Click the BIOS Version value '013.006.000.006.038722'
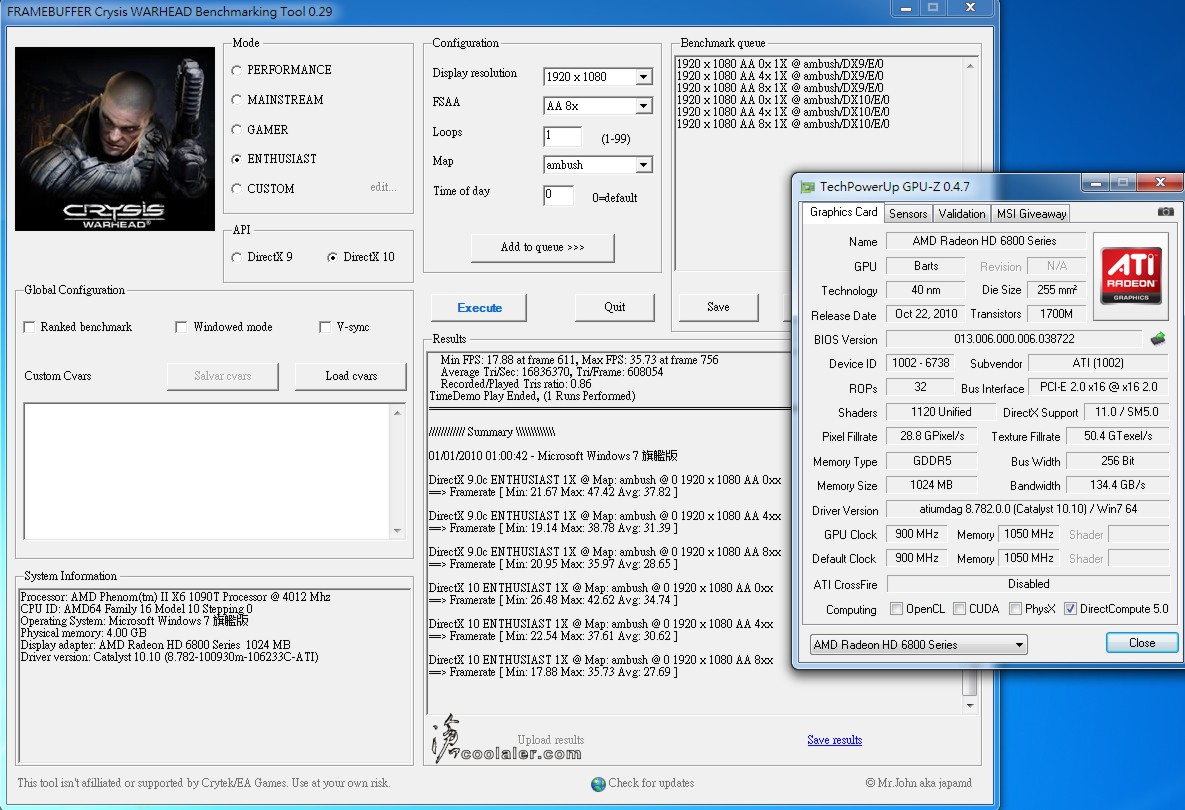This screenshot has width=1185, height=810. point(1013,339)
